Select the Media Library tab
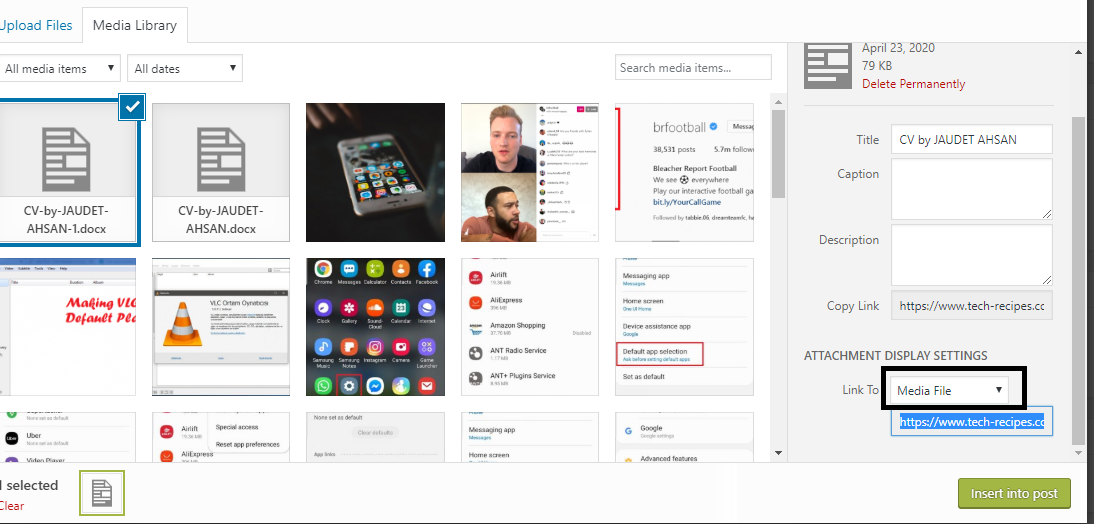1094x524 pixels. 135,26
